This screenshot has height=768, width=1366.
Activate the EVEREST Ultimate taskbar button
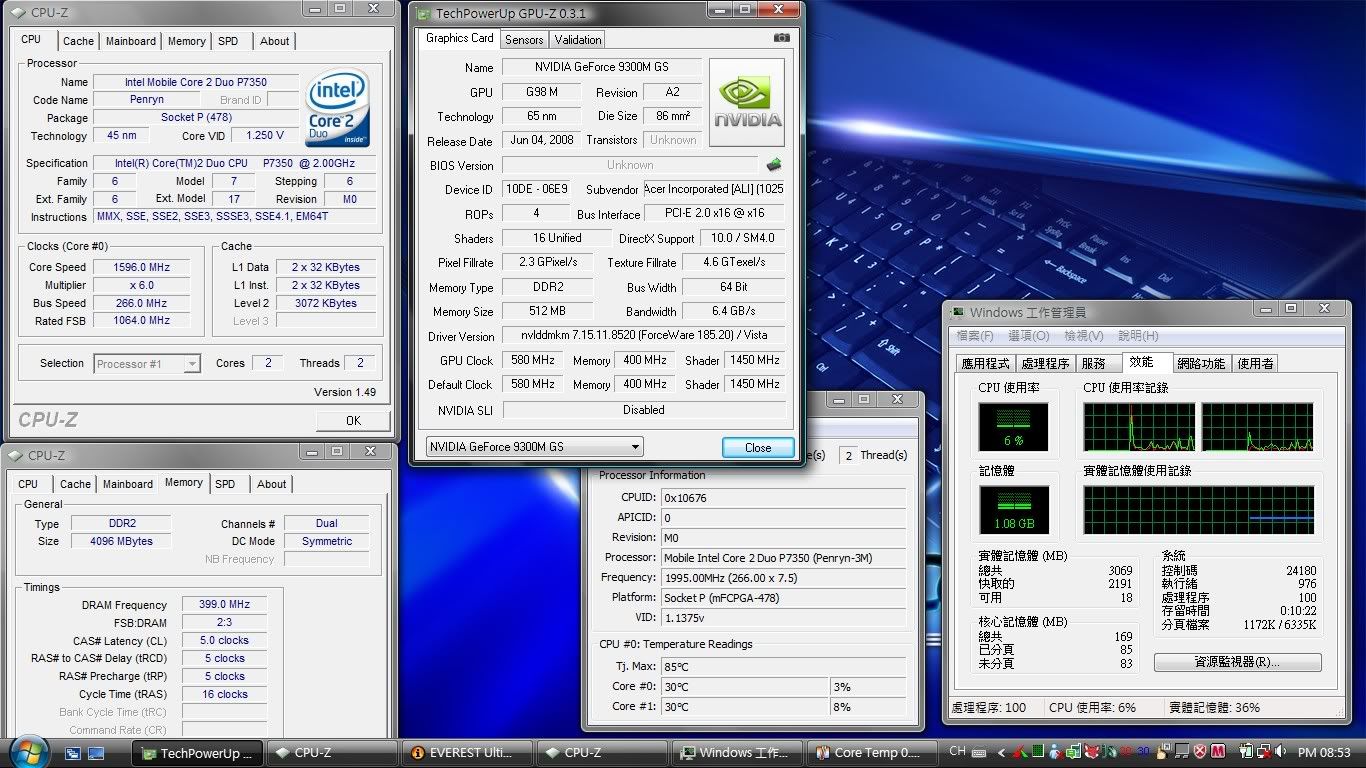point(467,753)
